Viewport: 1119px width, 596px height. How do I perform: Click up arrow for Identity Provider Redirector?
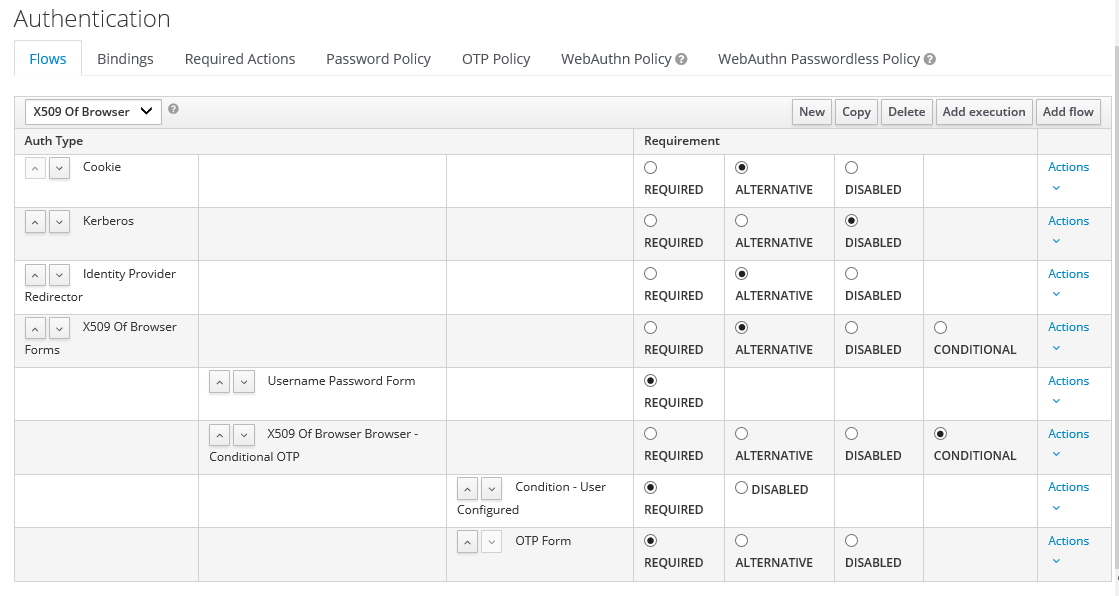(x=35, y=274)
